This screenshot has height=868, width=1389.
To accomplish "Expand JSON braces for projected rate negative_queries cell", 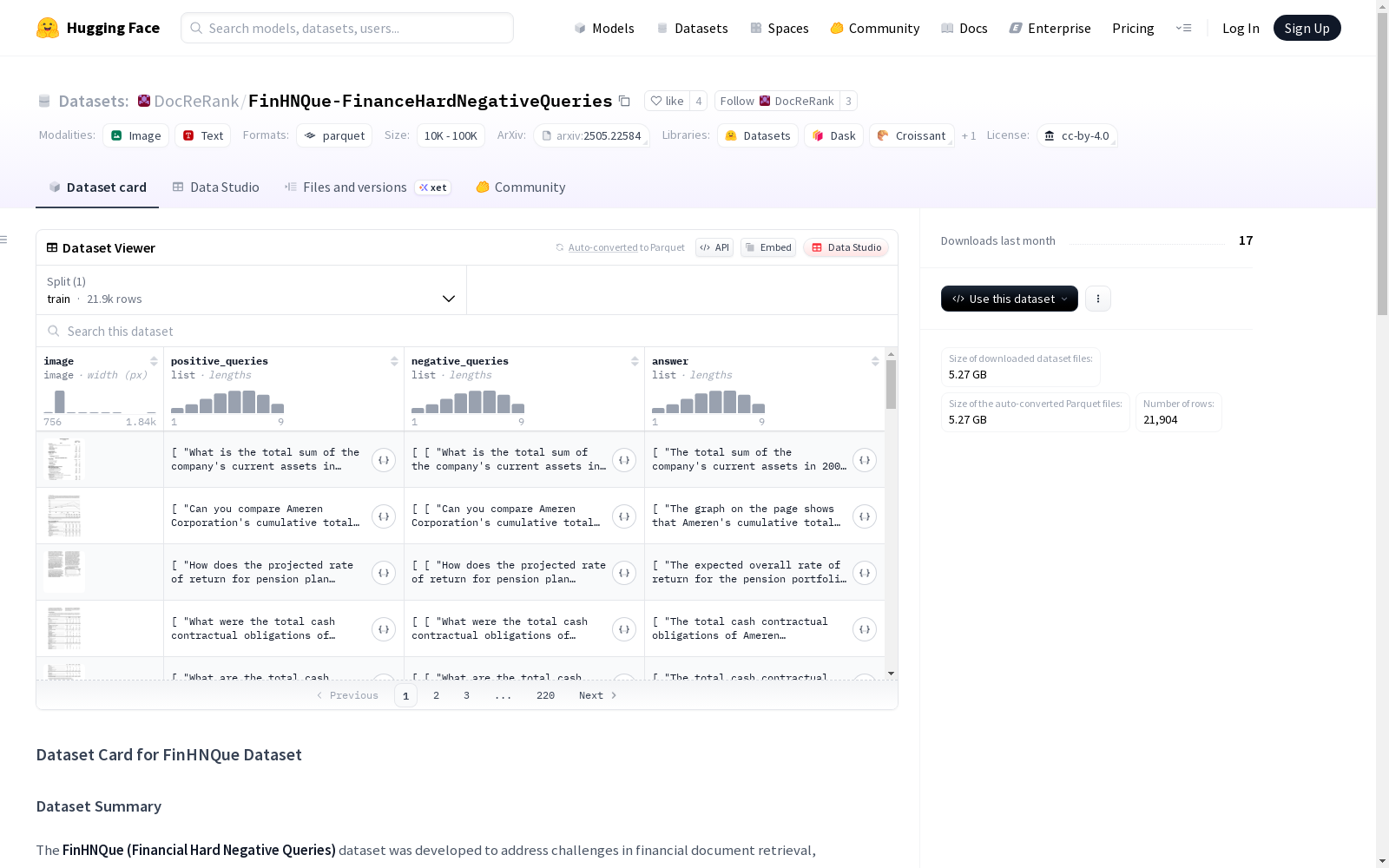I will coord(624,573).
